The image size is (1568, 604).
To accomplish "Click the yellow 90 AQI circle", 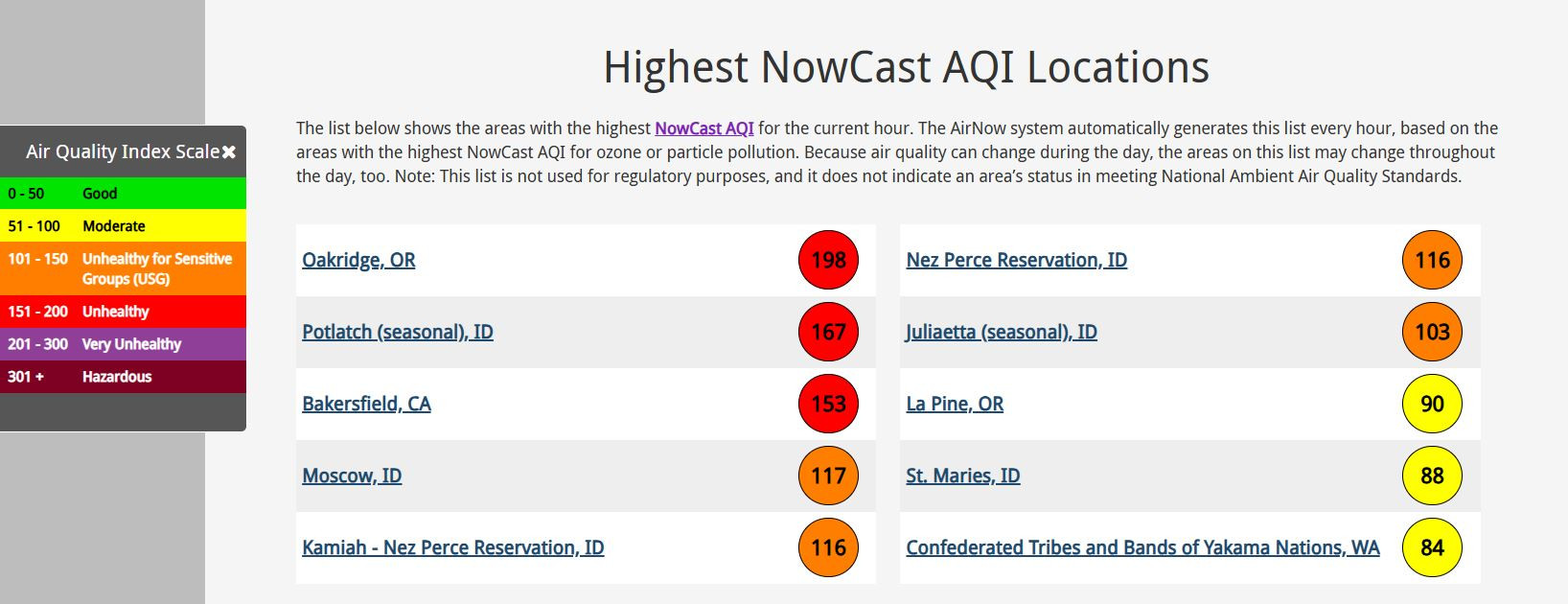I will coord(1432,404).
